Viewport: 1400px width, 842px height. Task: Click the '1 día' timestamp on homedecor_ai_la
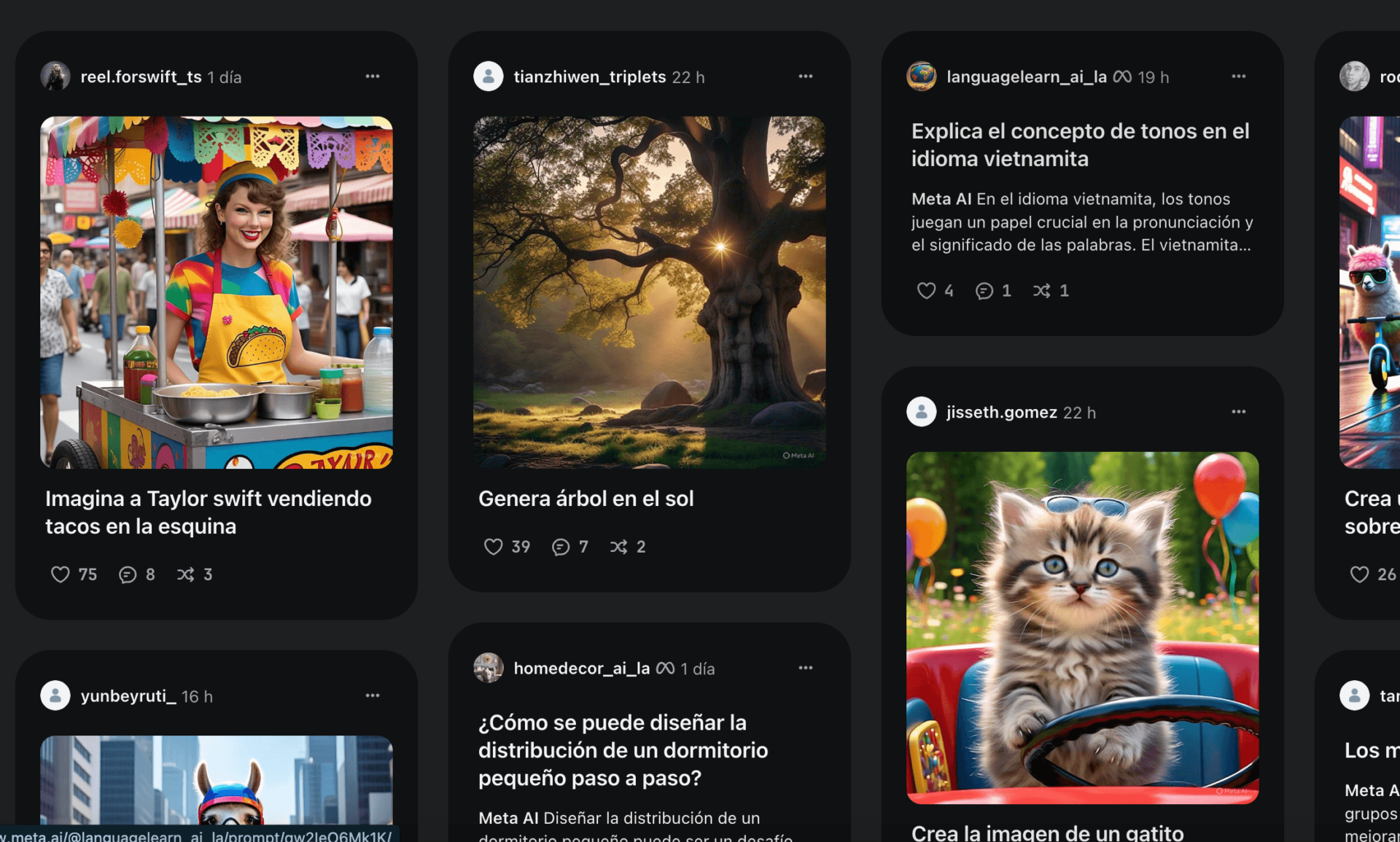698,668
